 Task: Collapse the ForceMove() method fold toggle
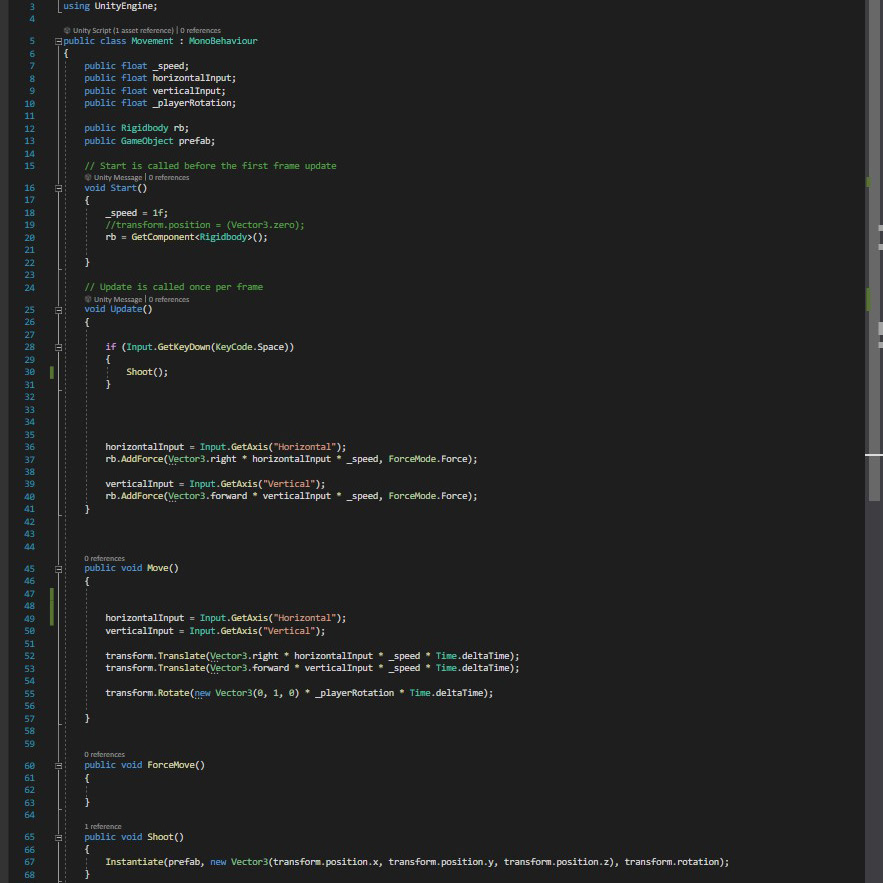58,765
